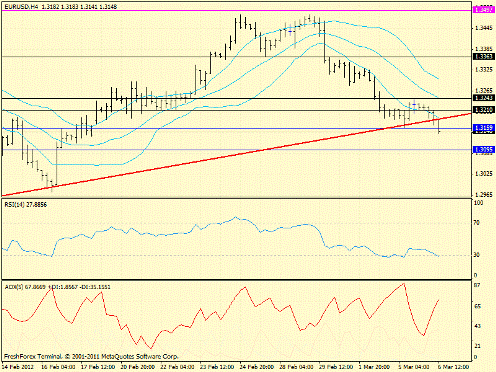496x372 pixels.
Task: Click the 24 Feb 20:00 time label
Action: [x=257, y=367]
